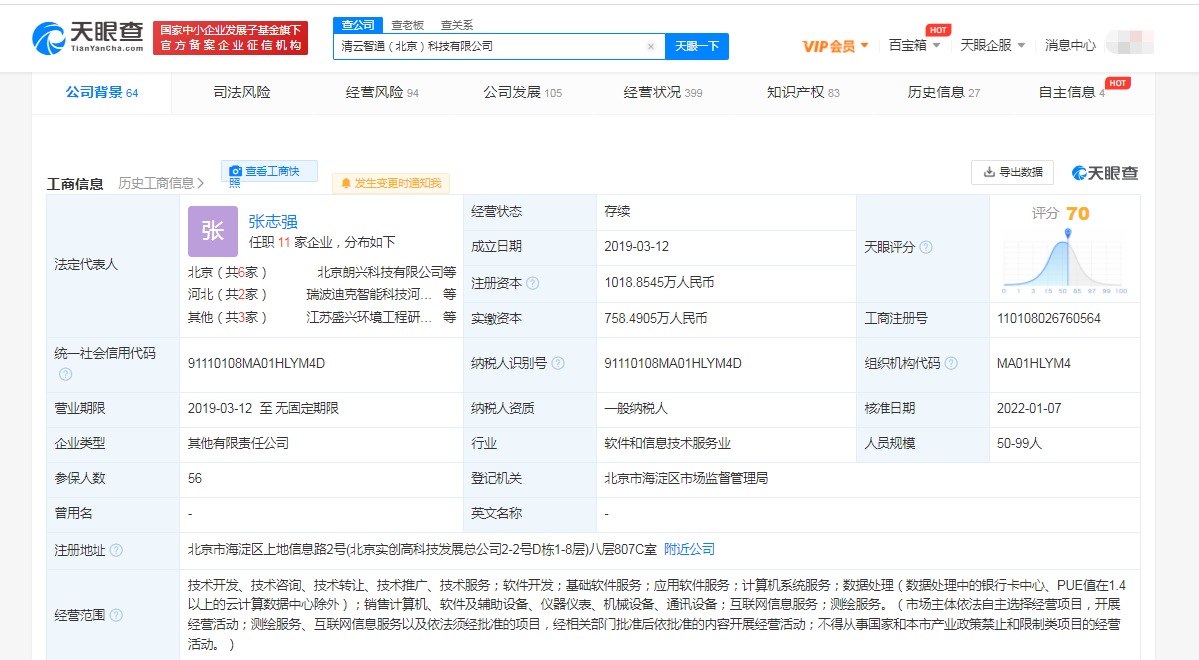Click the 导出数据 export button
This screenshot has width=1199, height=660.
point(1012,172)
